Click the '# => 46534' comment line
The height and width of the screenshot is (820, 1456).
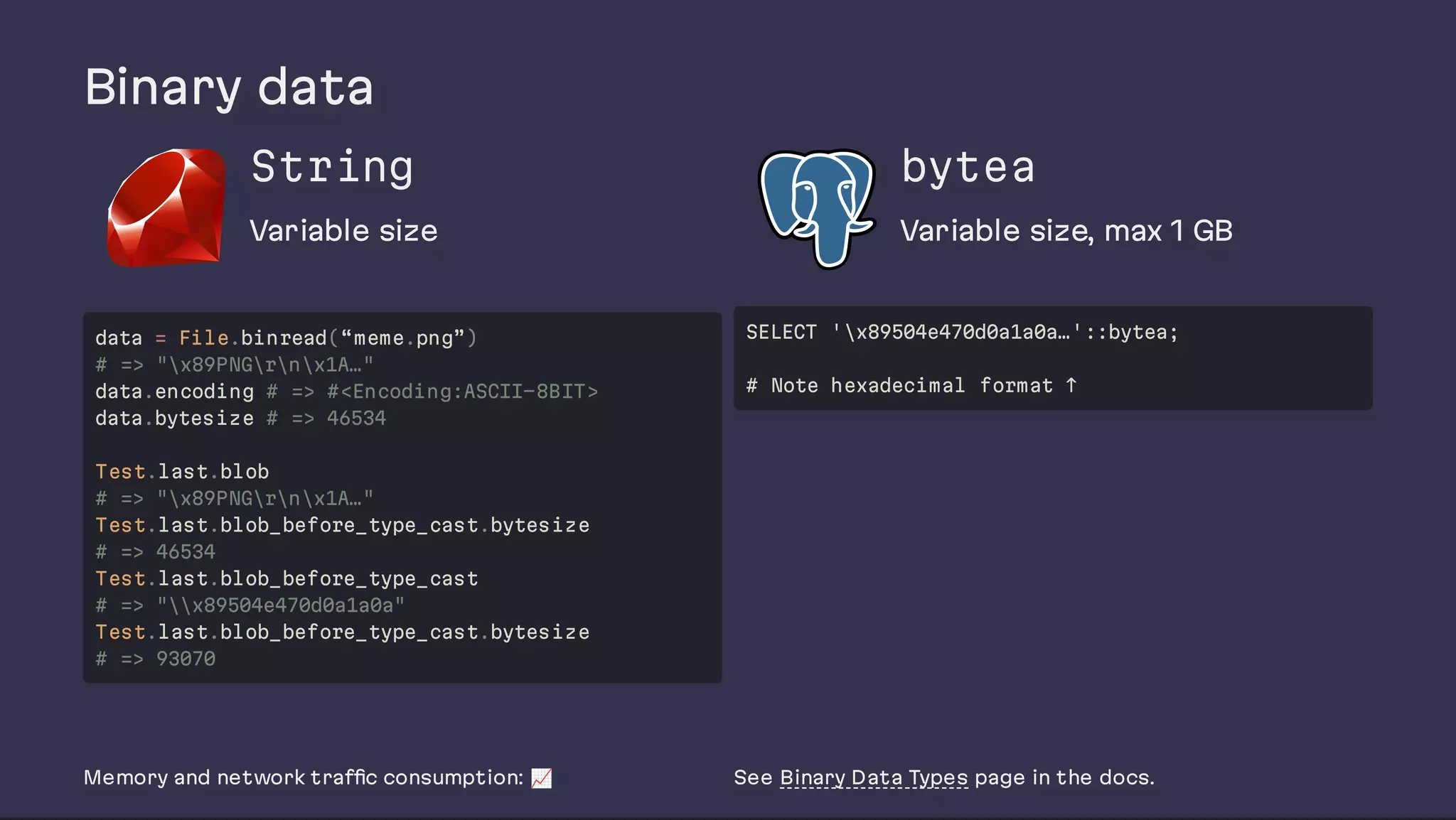coord(155,552)
